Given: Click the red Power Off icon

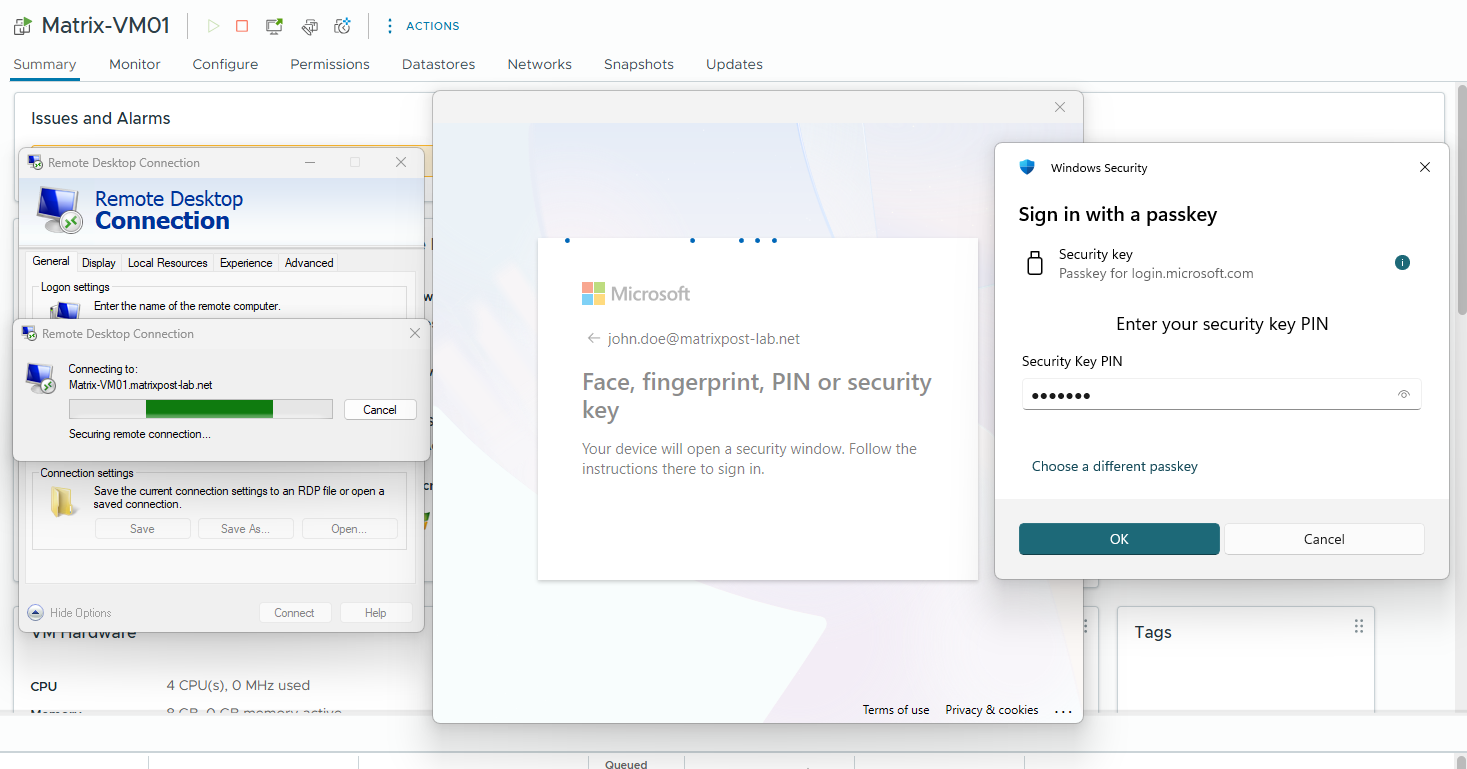Looking at the screenshot, I should click(242, 26).
